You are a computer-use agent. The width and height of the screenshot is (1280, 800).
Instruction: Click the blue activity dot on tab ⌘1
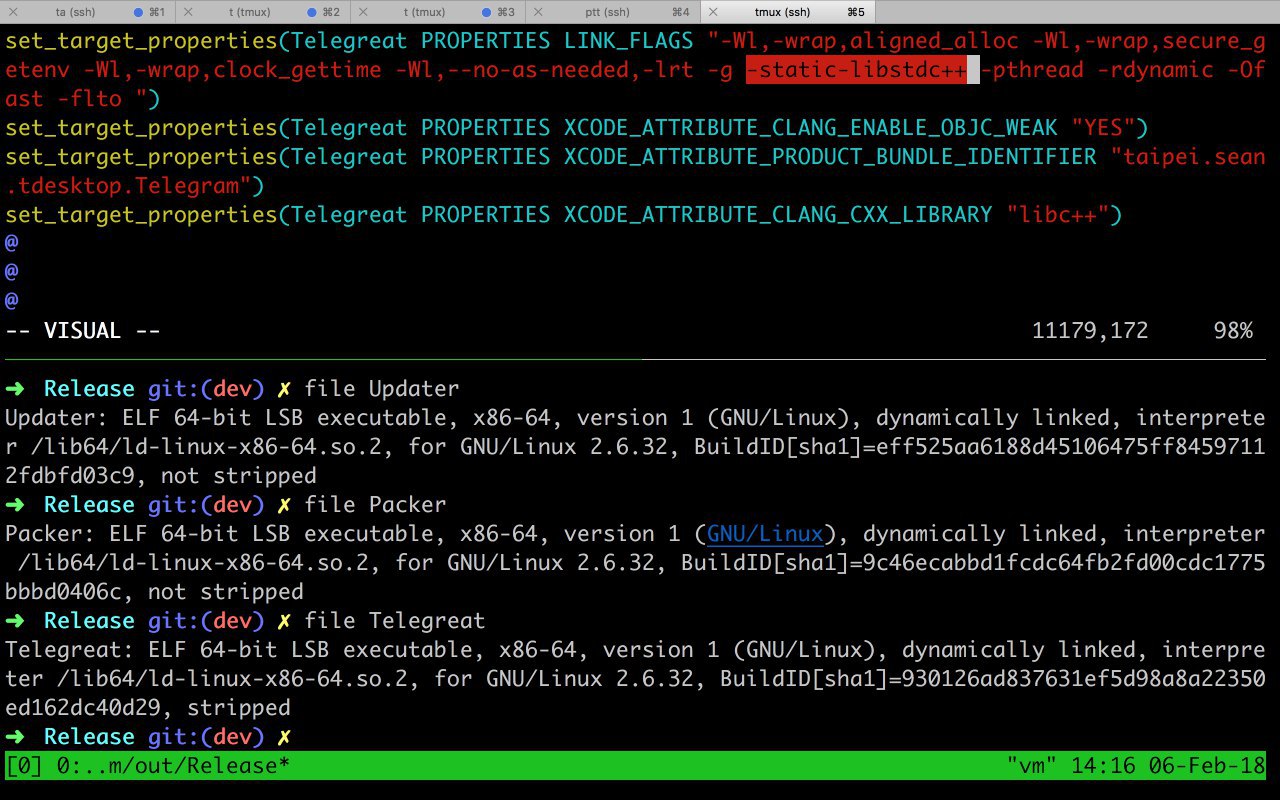click(138, 12)
